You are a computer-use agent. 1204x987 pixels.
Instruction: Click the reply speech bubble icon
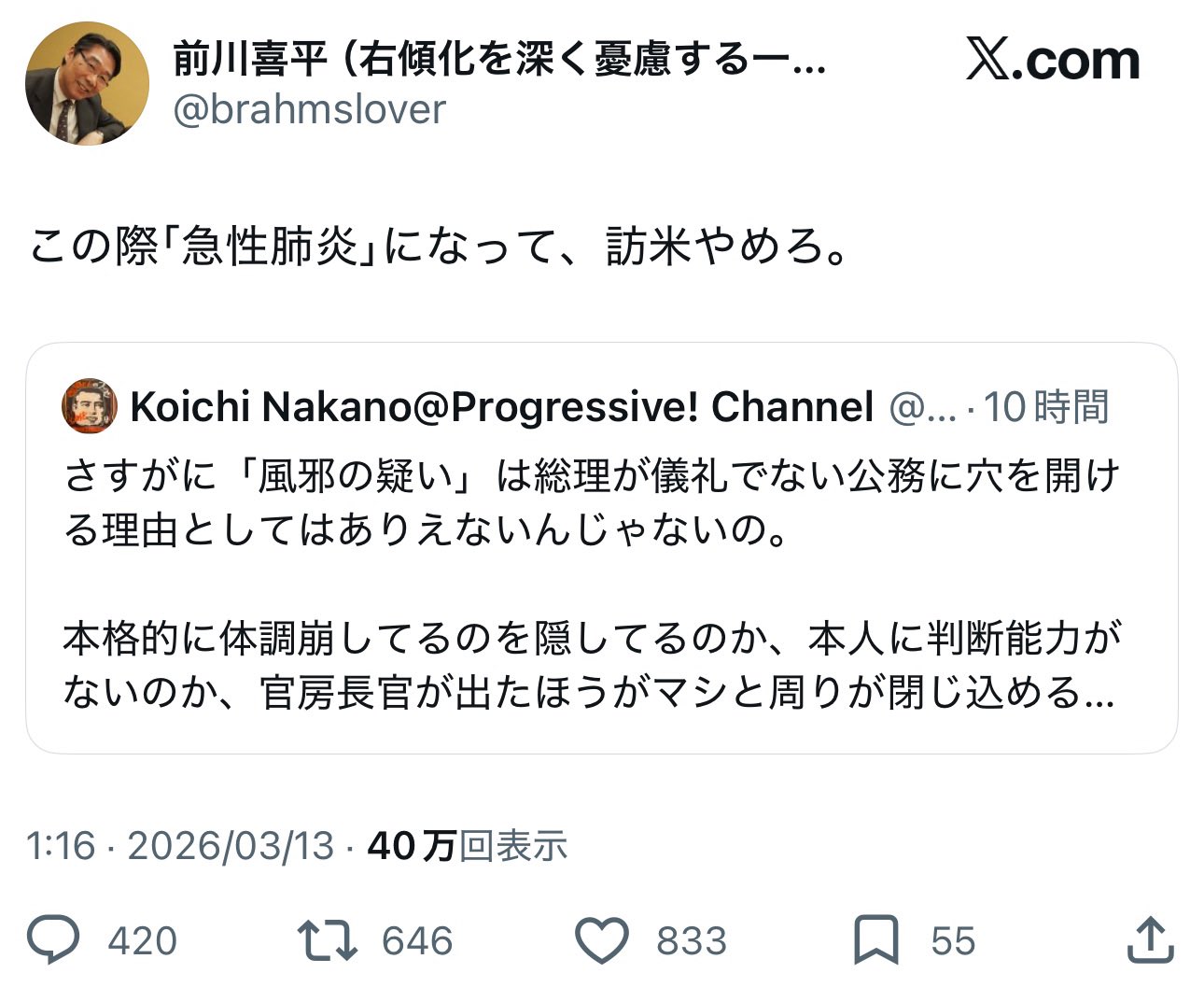pos(53,939)
